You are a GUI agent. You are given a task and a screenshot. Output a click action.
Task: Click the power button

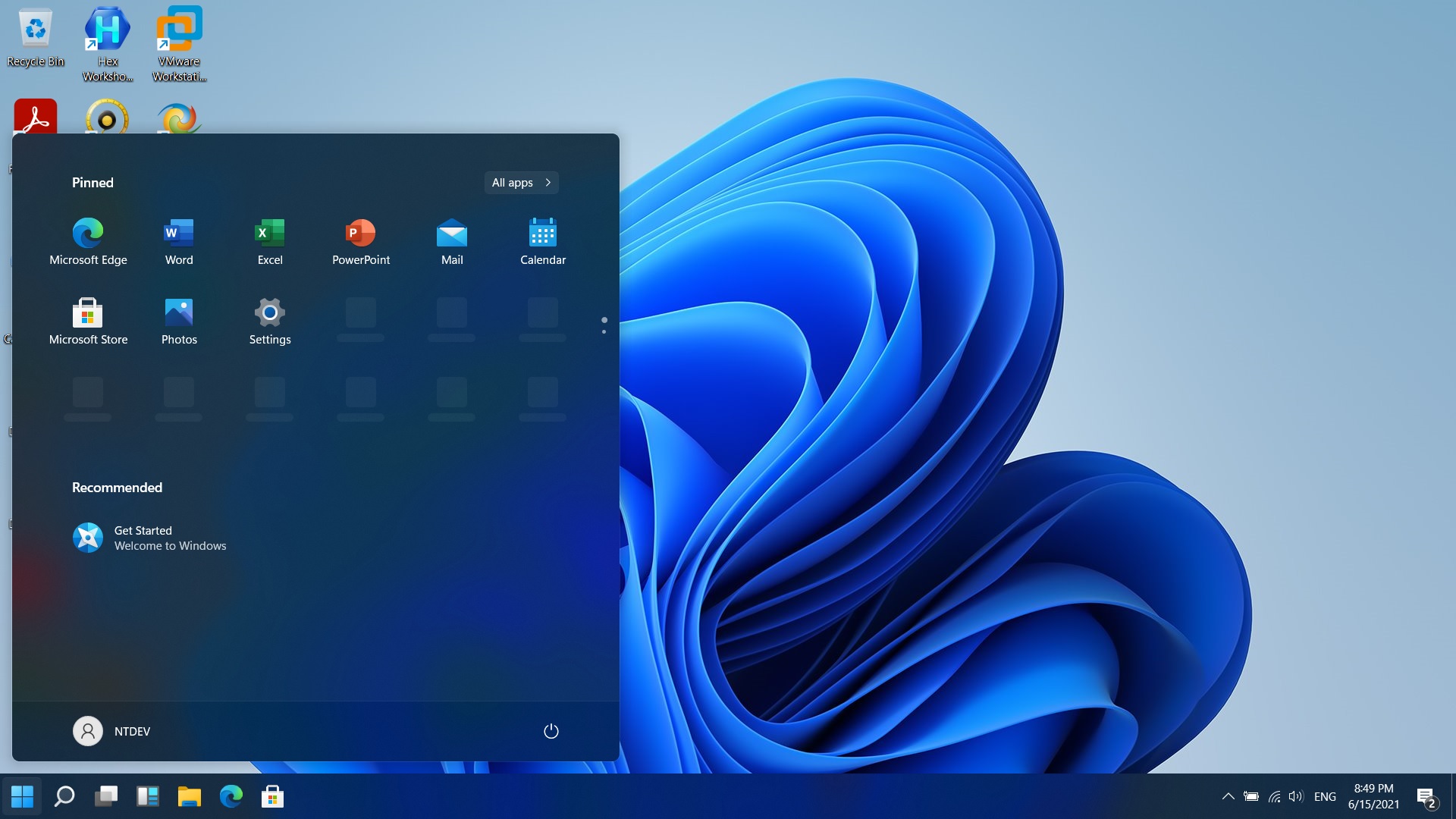[551, 730]
